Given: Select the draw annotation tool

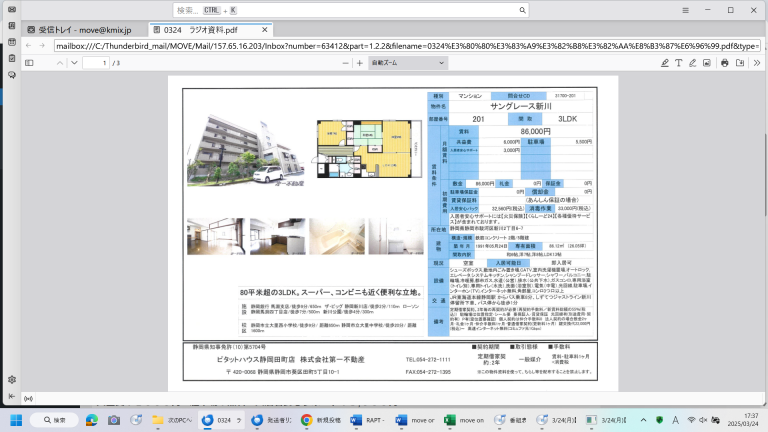Looking at the screenshot, I should click(x=694, y=62).
